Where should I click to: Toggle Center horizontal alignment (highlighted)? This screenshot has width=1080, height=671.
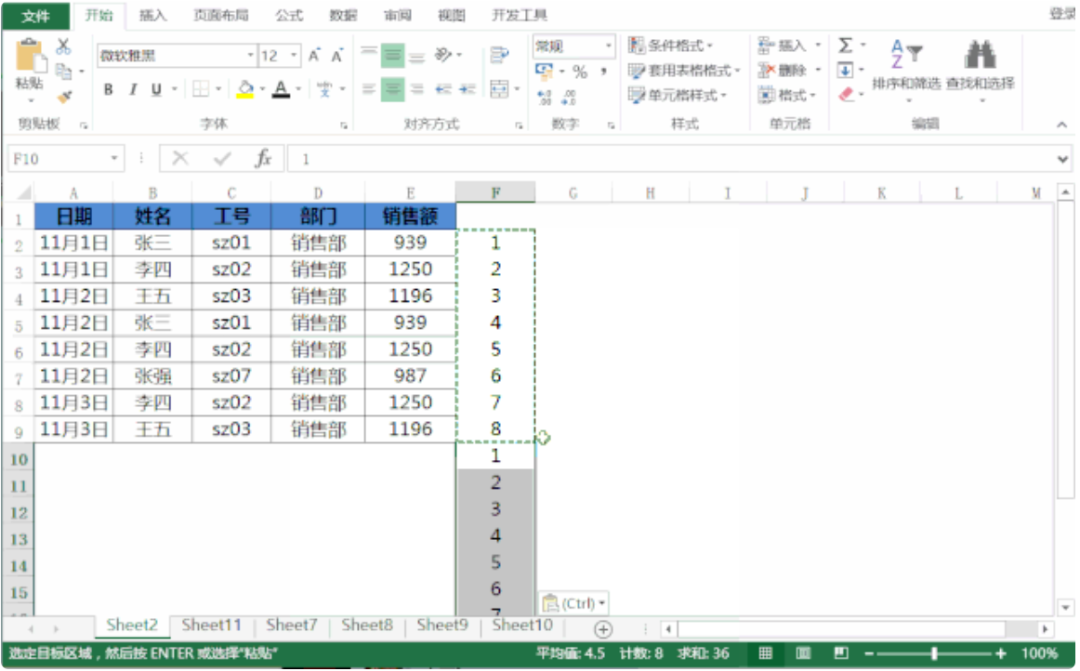(x=393, y=89)
